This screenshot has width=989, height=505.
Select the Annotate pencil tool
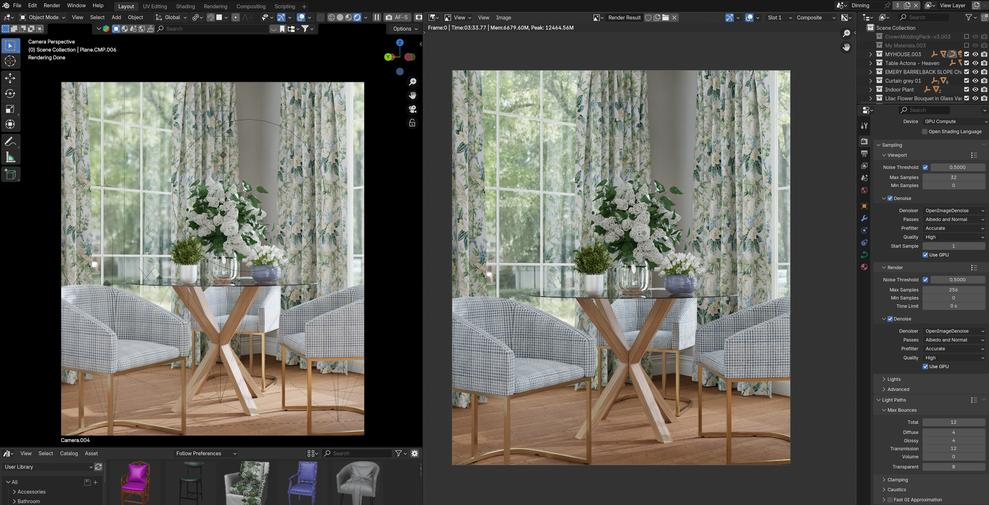[10, 141]
